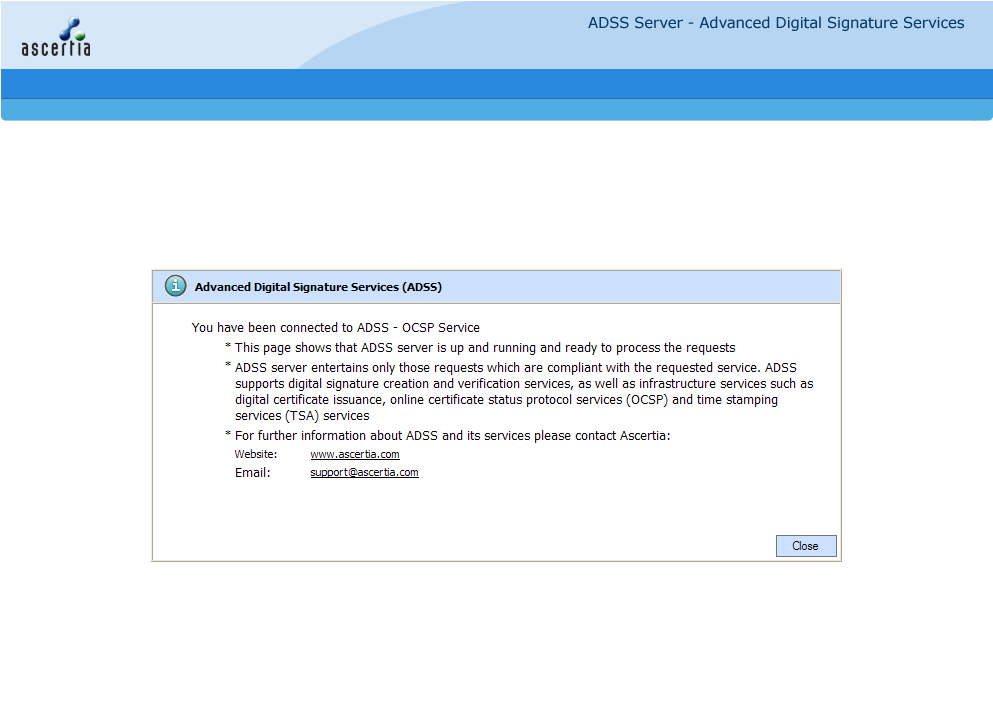Viewport: 993px width, 716px height.
Task: Open the www.ascertia.com website link
Action: [x=354, y=454]
